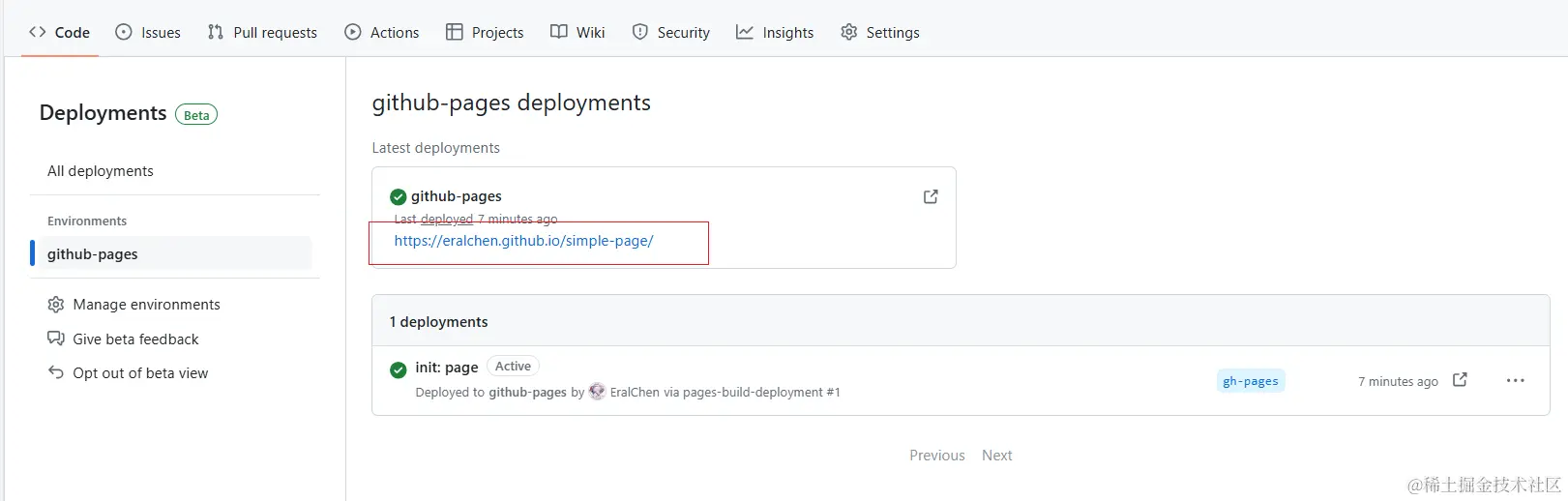1568x501 pixels.
Task: Select All deployments in the sidebar
Action: click(101, 171)
